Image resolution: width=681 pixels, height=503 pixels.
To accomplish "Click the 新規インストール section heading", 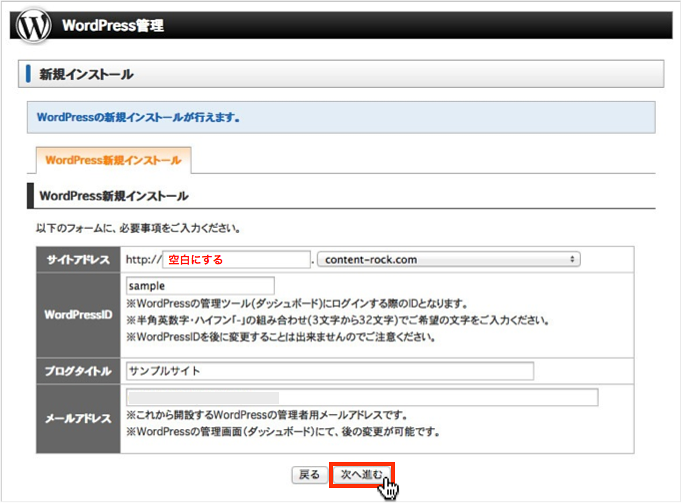I will pyautogui.click(x=86, y=74).
